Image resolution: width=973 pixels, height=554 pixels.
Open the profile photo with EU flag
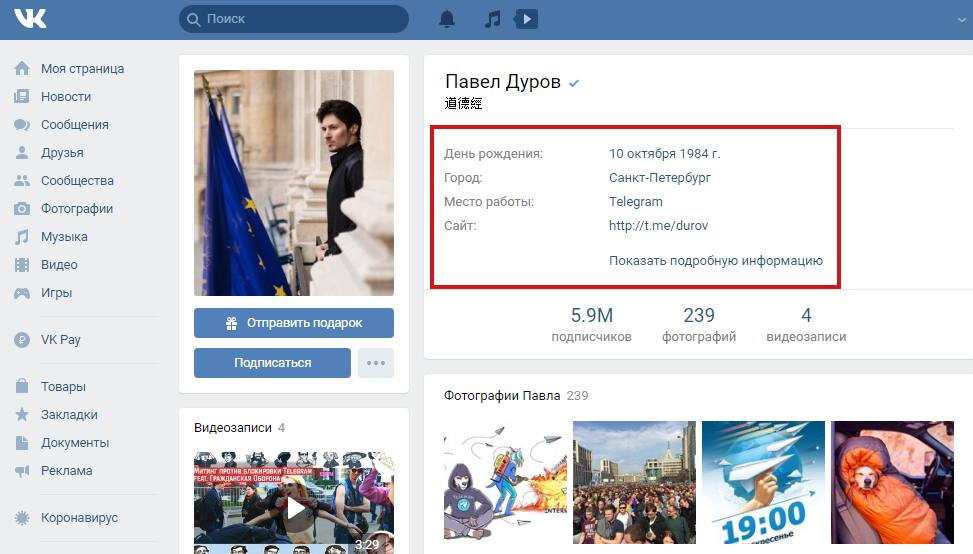294,182
